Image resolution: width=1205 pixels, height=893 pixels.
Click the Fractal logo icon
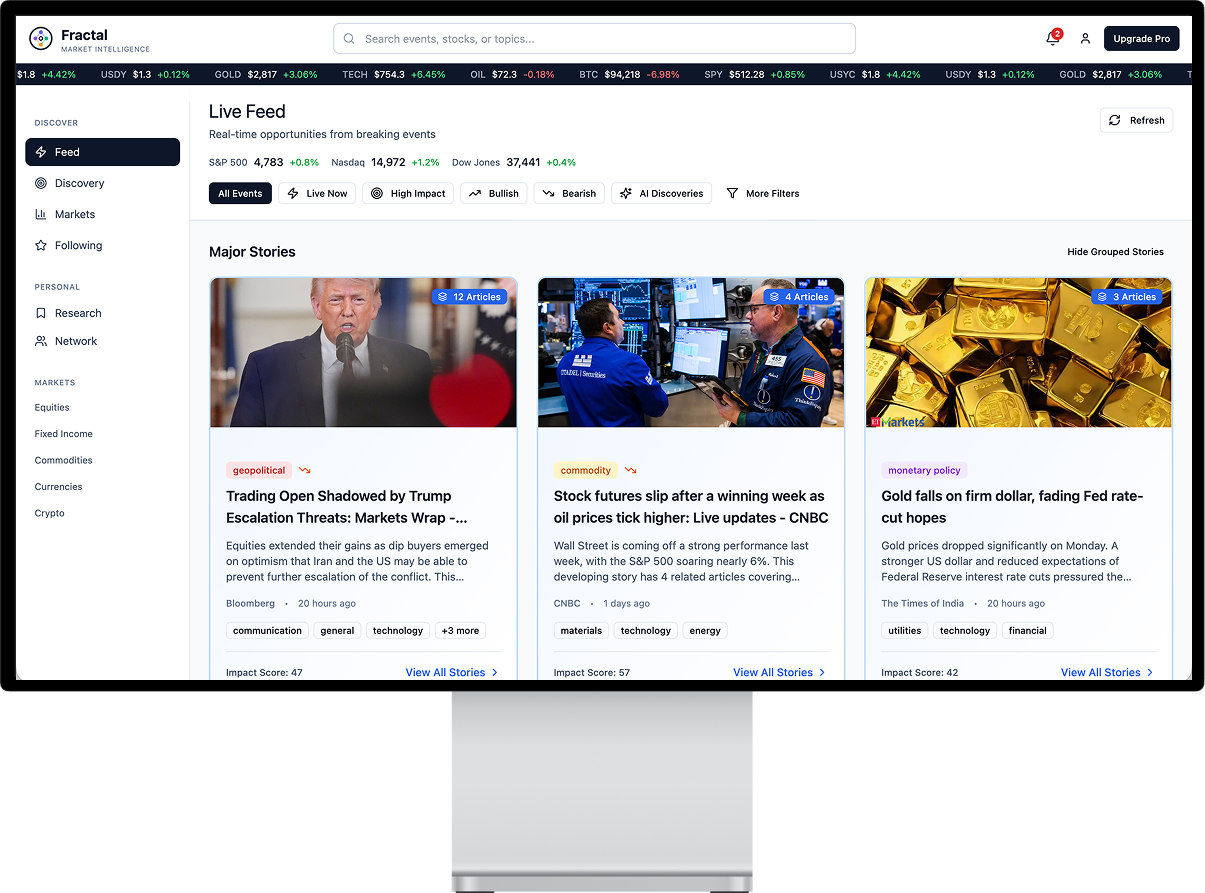[41, 39]
